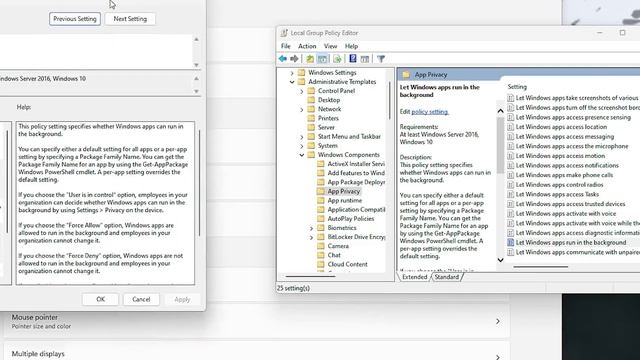Click description pane scroll-down arrow
Screen dimensions: 640x360
[500, 260]
